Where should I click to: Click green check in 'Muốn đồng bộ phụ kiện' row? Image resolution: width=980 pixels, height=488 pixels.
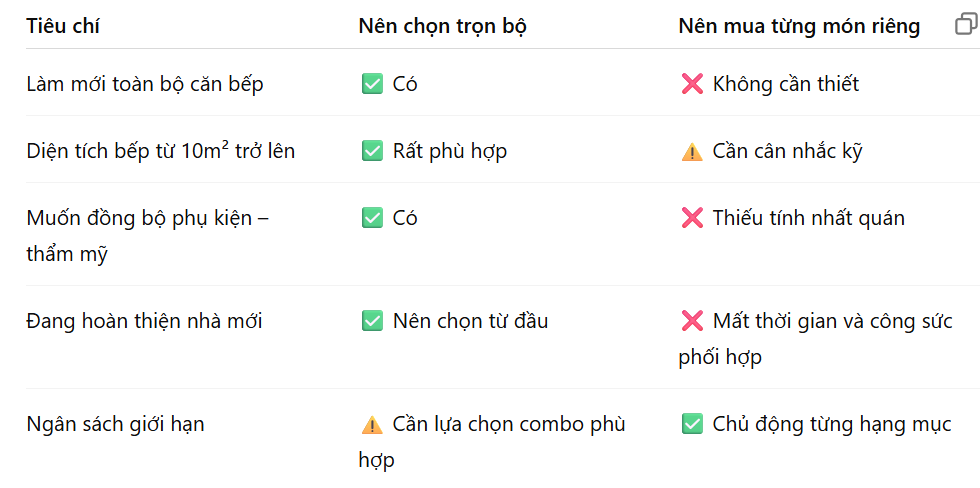pyautogui.click(x=372, y=218)
